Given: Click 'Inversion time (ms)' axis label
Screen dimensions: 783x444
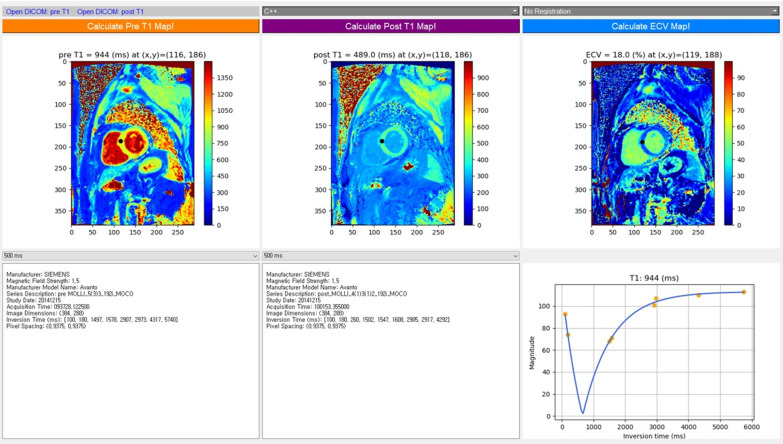Looking at the screenshot, I should coord(654,436).
